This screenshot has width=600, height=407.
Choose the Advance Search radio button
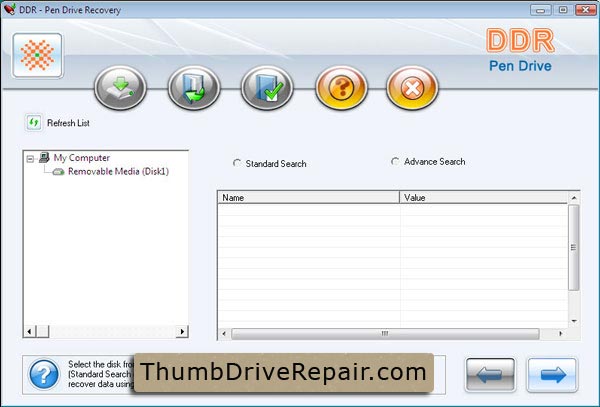(395, 161)
